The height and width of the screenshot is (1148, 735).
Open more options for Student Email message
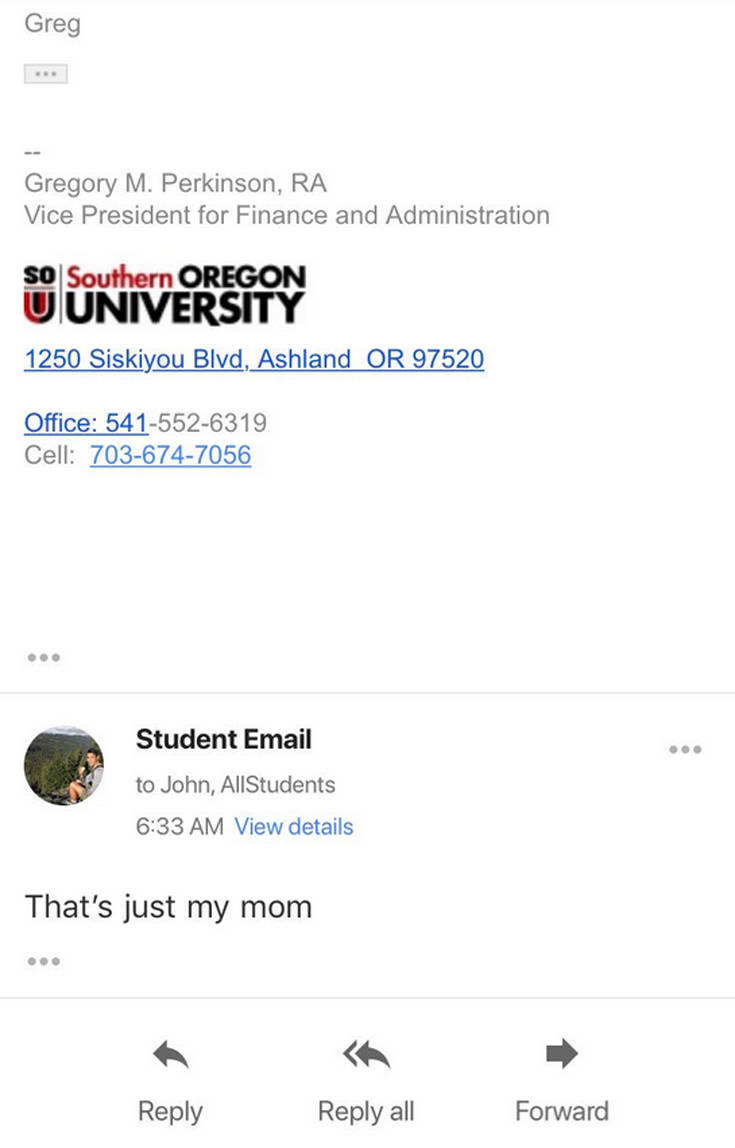pos(685,749)
